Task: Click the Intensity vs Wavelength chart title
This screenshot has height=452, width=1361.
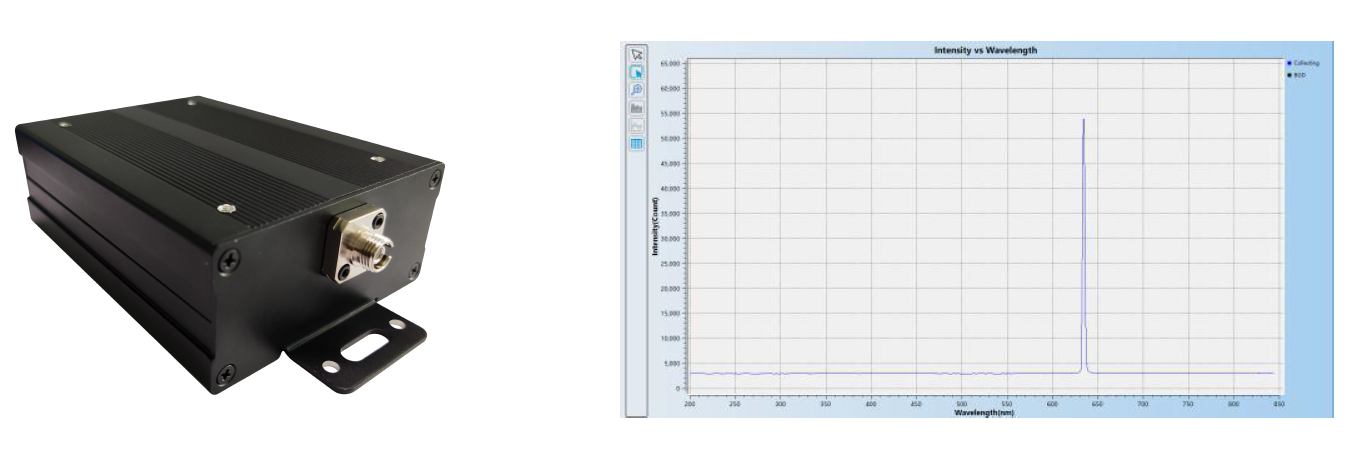Action: coord(985,50)
